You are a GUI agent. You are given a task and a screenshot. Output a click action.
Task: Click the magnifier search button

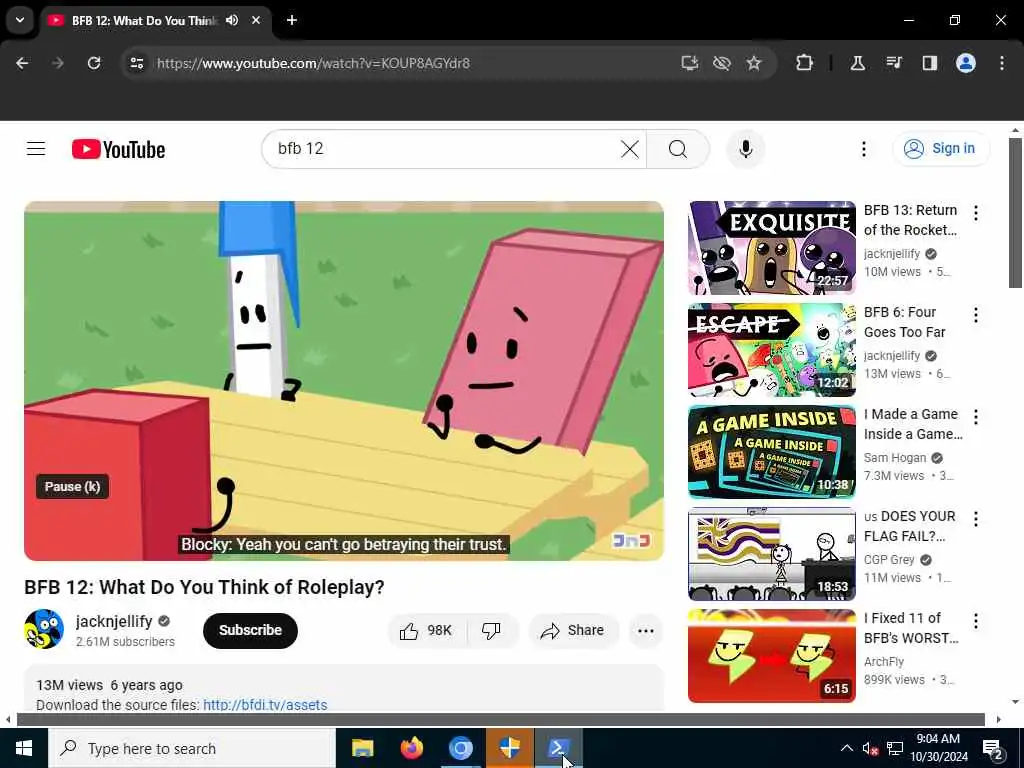(678, 149)
